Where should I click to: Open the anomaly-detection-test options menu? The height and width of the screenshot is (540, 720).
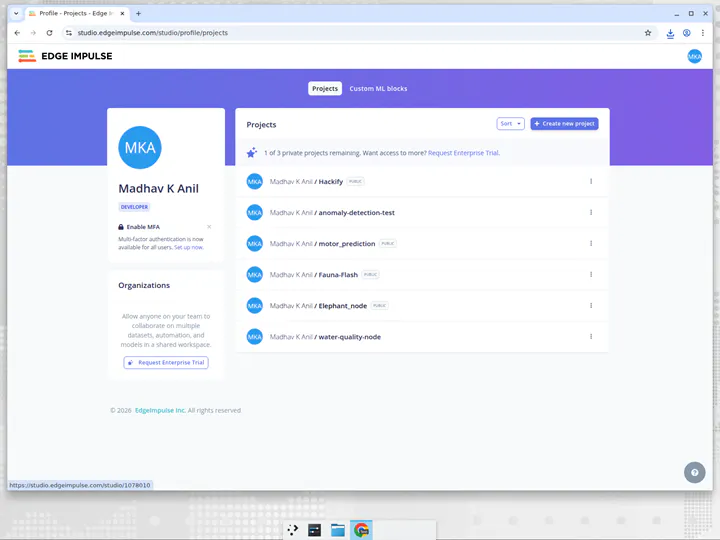[x=591, y=213]
